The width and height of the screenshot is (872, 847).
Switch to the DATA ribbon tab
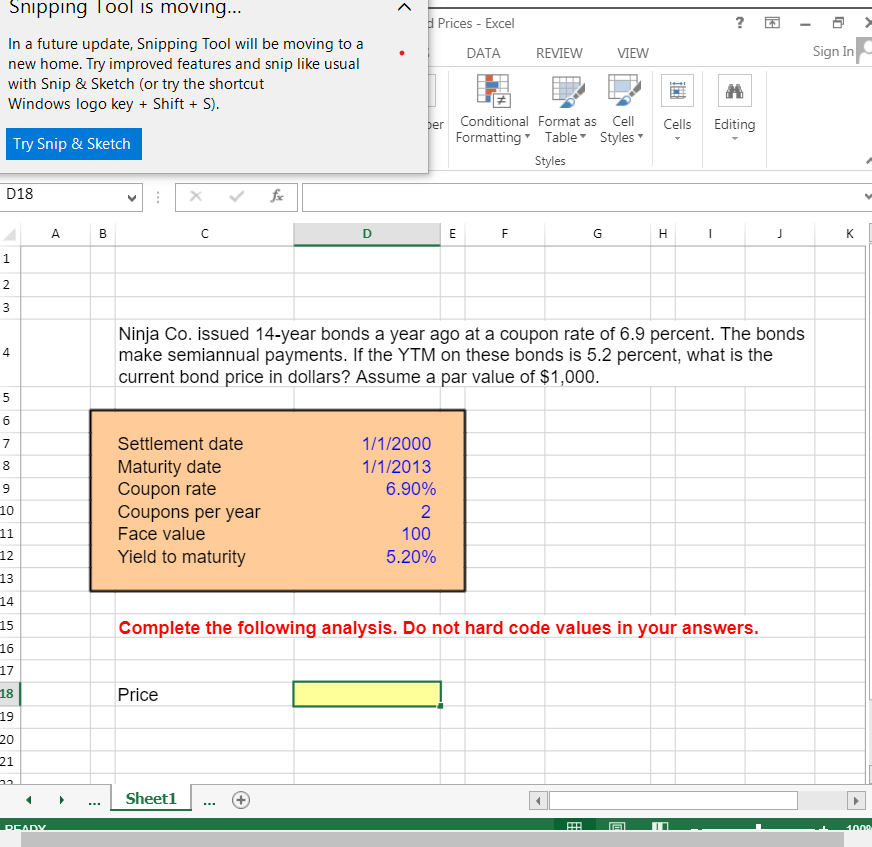[x=483, y=53]
